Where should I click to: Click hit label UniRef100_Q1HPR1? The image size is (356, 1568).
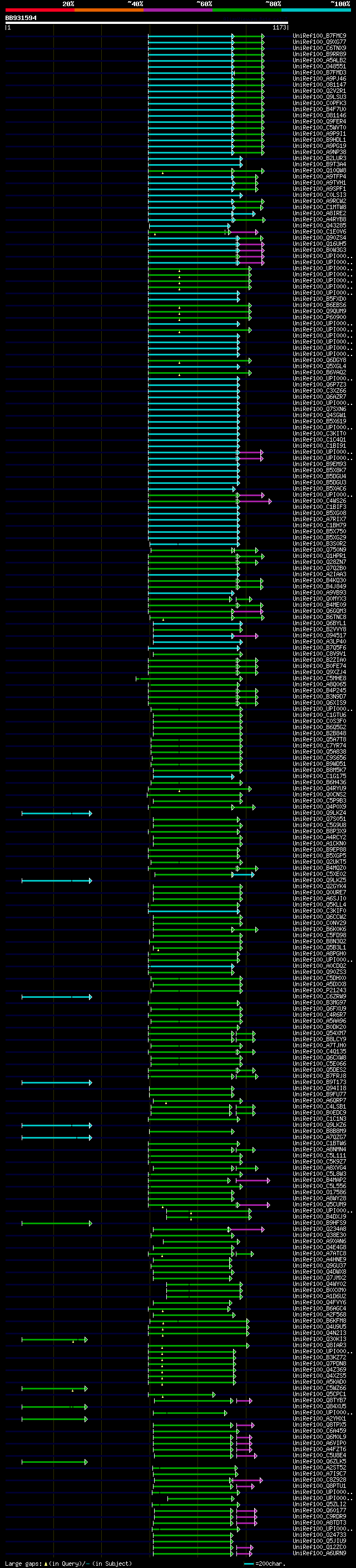pyautogui.click(x=319, y=556)
